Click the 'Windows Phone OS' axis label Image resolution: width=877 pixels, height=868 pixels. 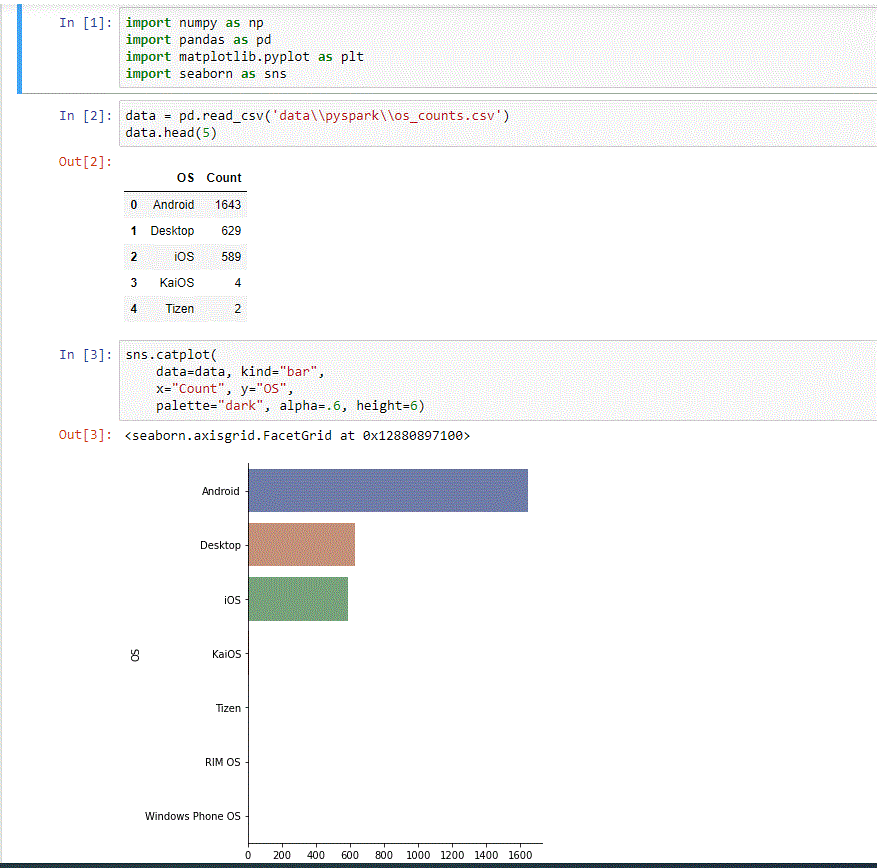193,817
